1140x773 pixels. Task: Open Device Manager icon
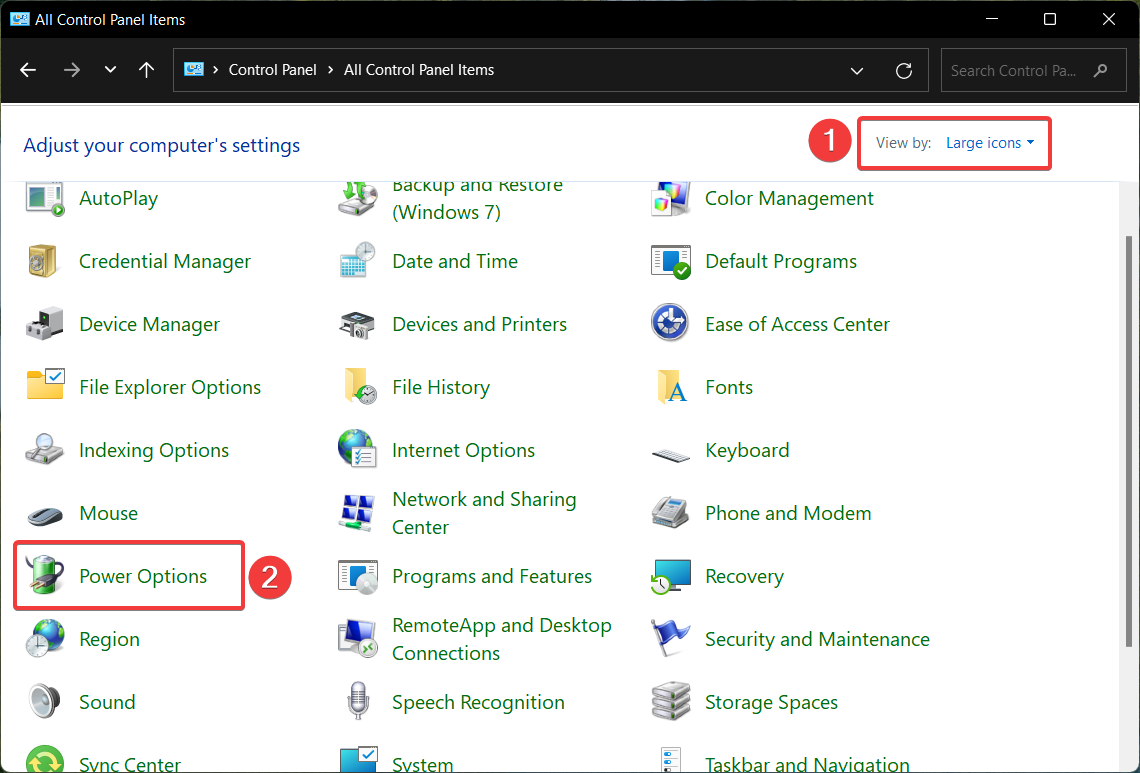coord(45,325)
